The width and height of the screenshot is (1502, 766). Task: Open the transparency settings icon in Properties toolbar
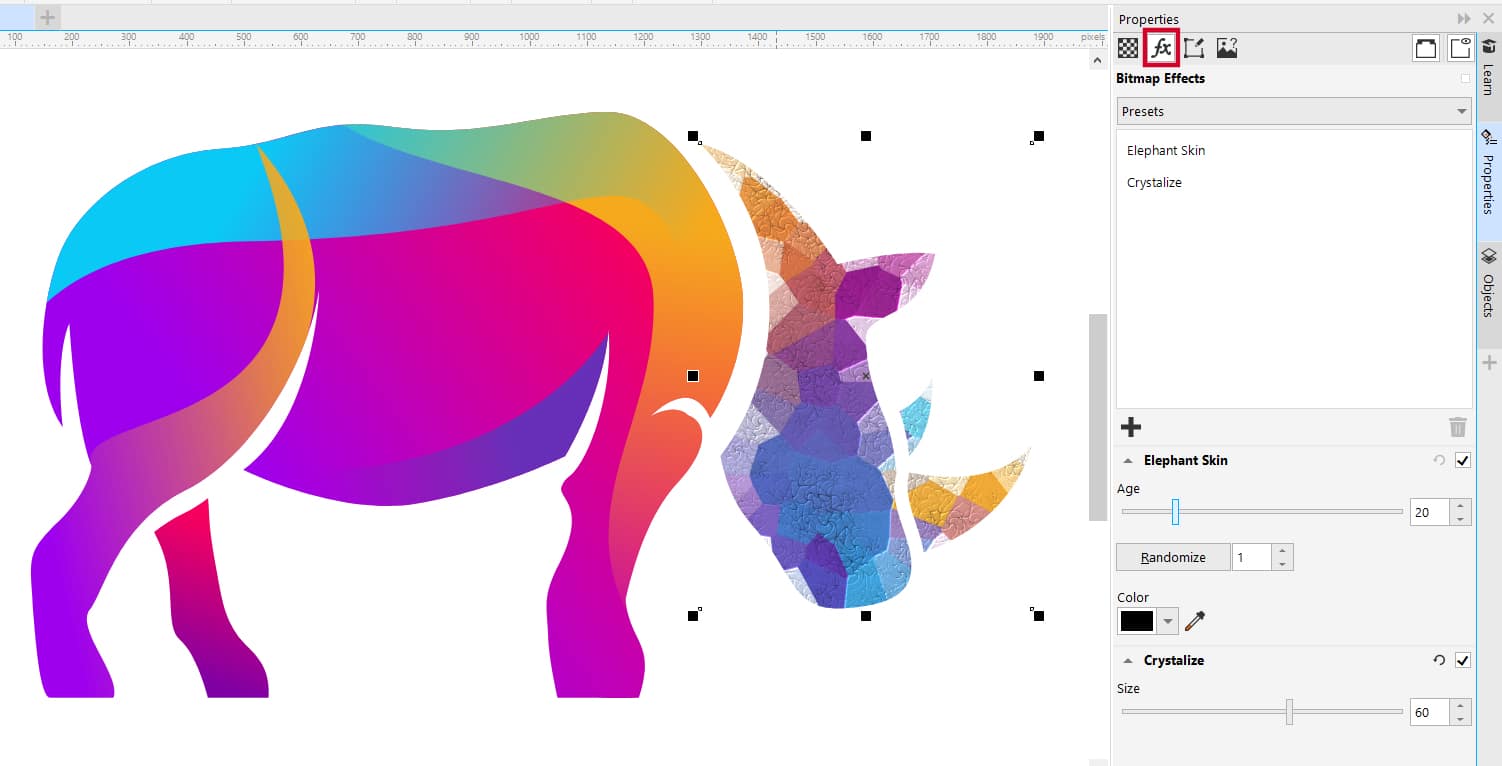tap(1130, 47)
